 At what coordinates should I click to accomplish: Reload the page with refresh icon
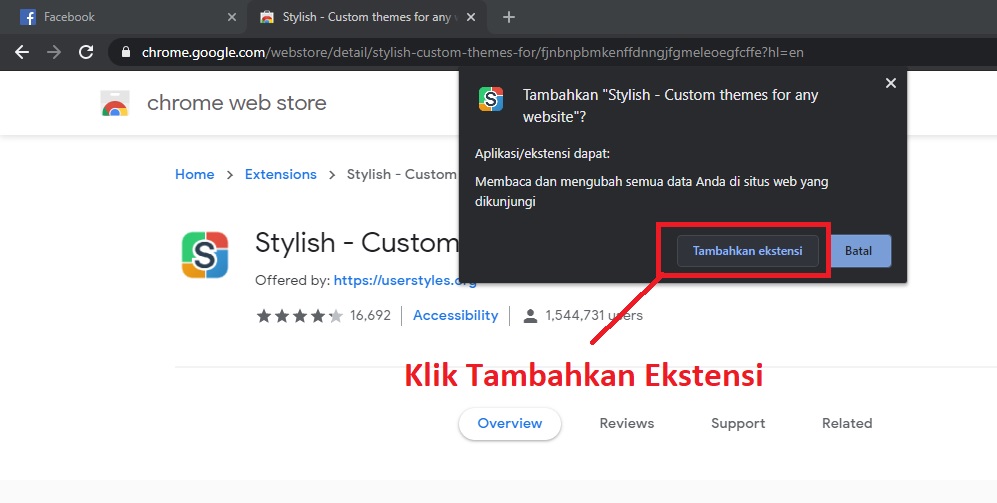point(86,52)
